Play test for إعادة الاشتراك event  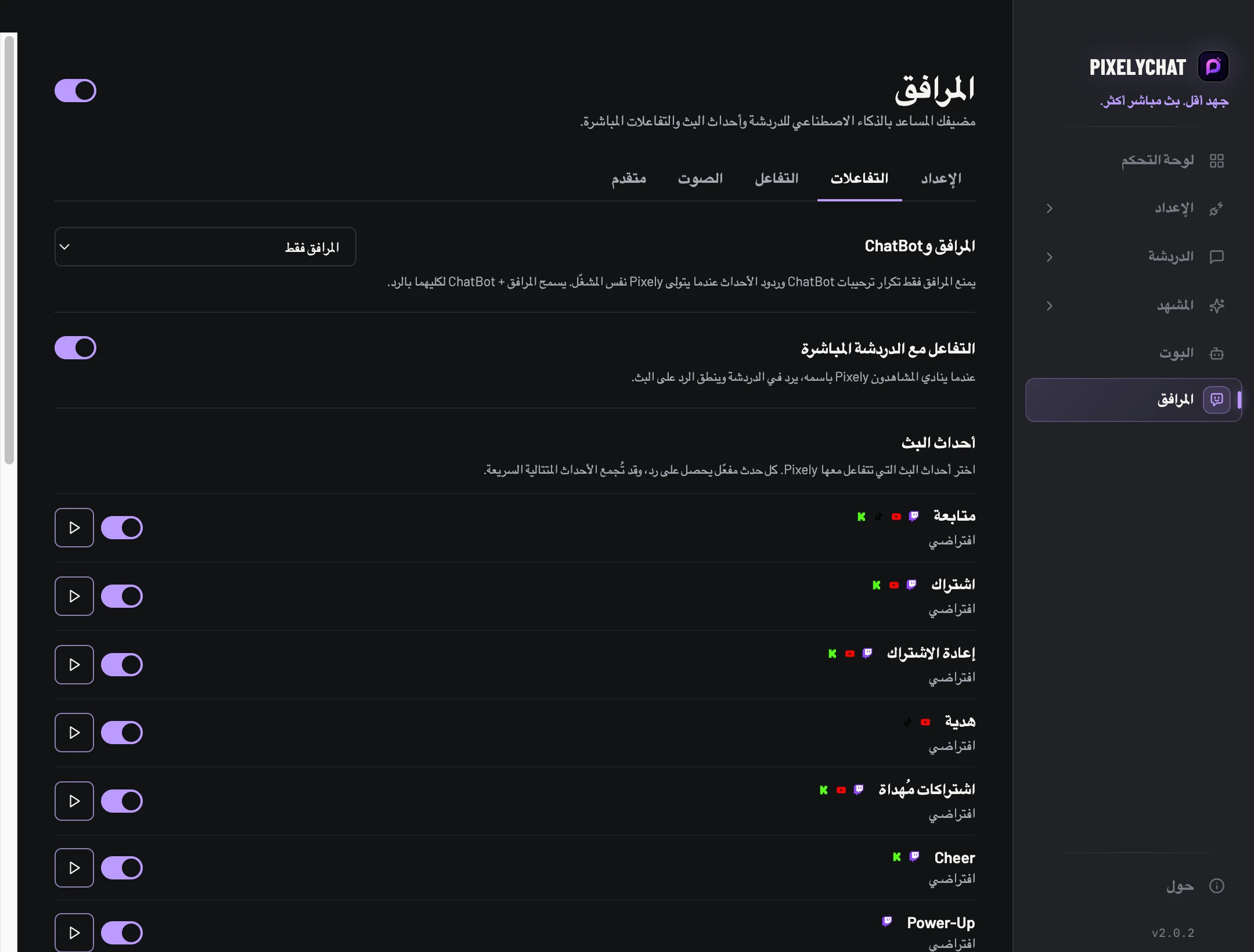74,665
